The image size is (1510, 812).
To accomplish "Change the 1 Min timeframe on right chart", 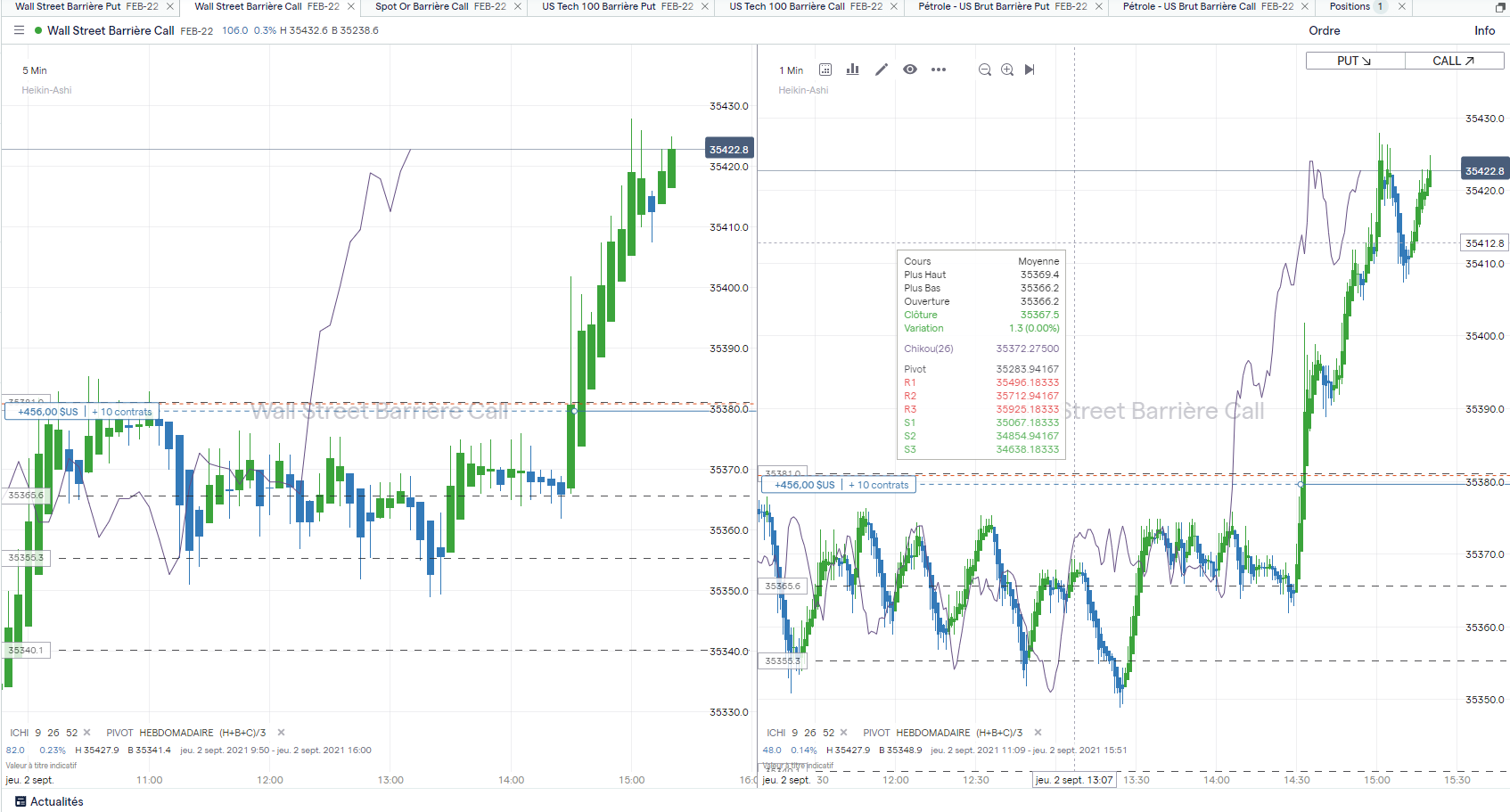I will (x=792, y=70).
